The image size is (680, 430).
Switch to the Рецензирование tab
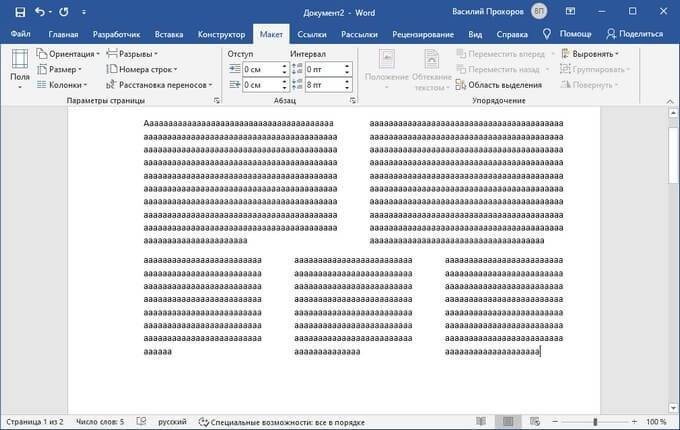(x=423, y=34)
